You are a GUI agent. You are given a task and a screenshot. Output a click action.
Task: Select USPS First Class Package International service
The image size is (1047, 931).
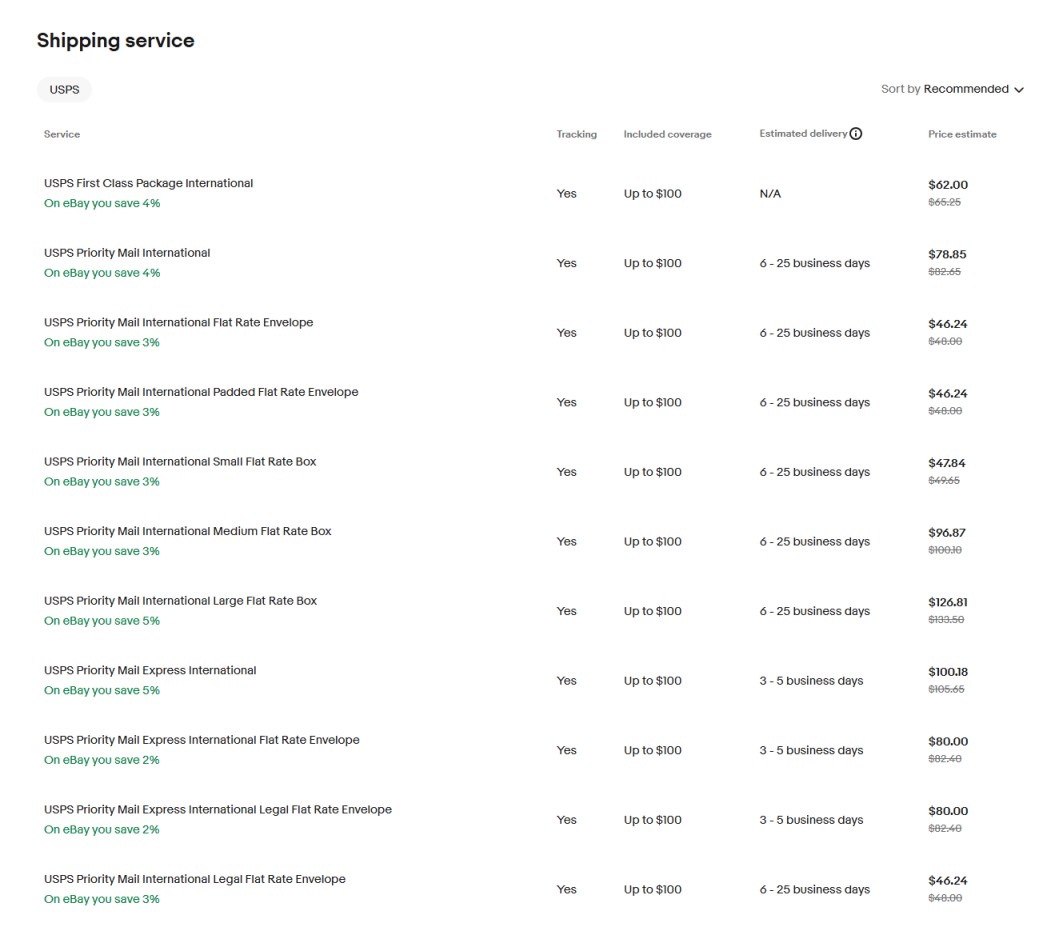pos(147,183)
